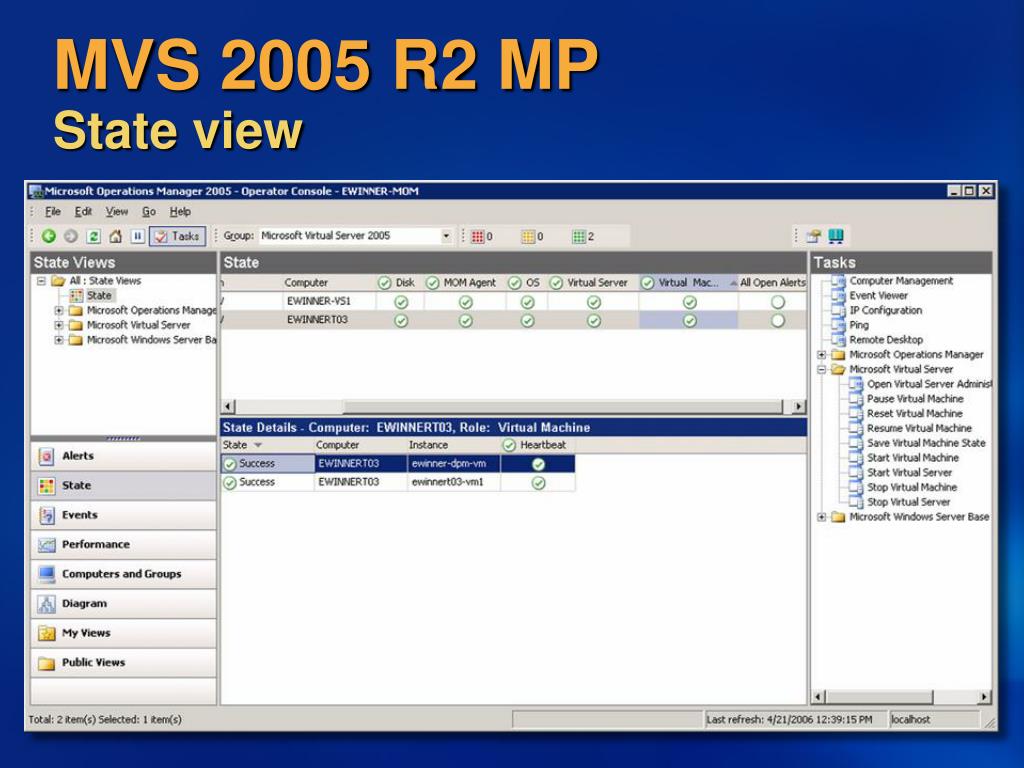This screenshot has height=768, width=1024.
Task: Run the Start Virtual Machine task
Action: pos(912,458)
